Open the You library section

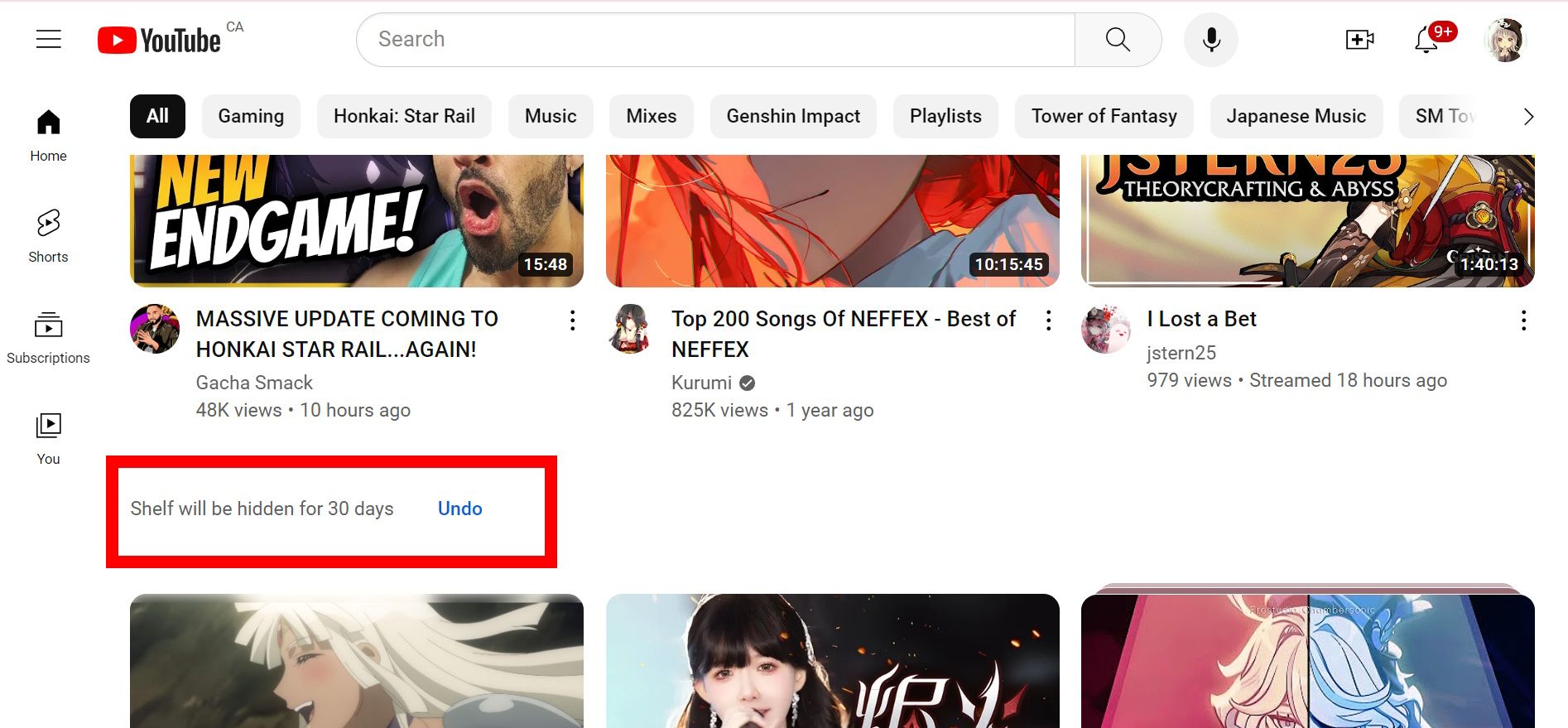click(49, 439)
